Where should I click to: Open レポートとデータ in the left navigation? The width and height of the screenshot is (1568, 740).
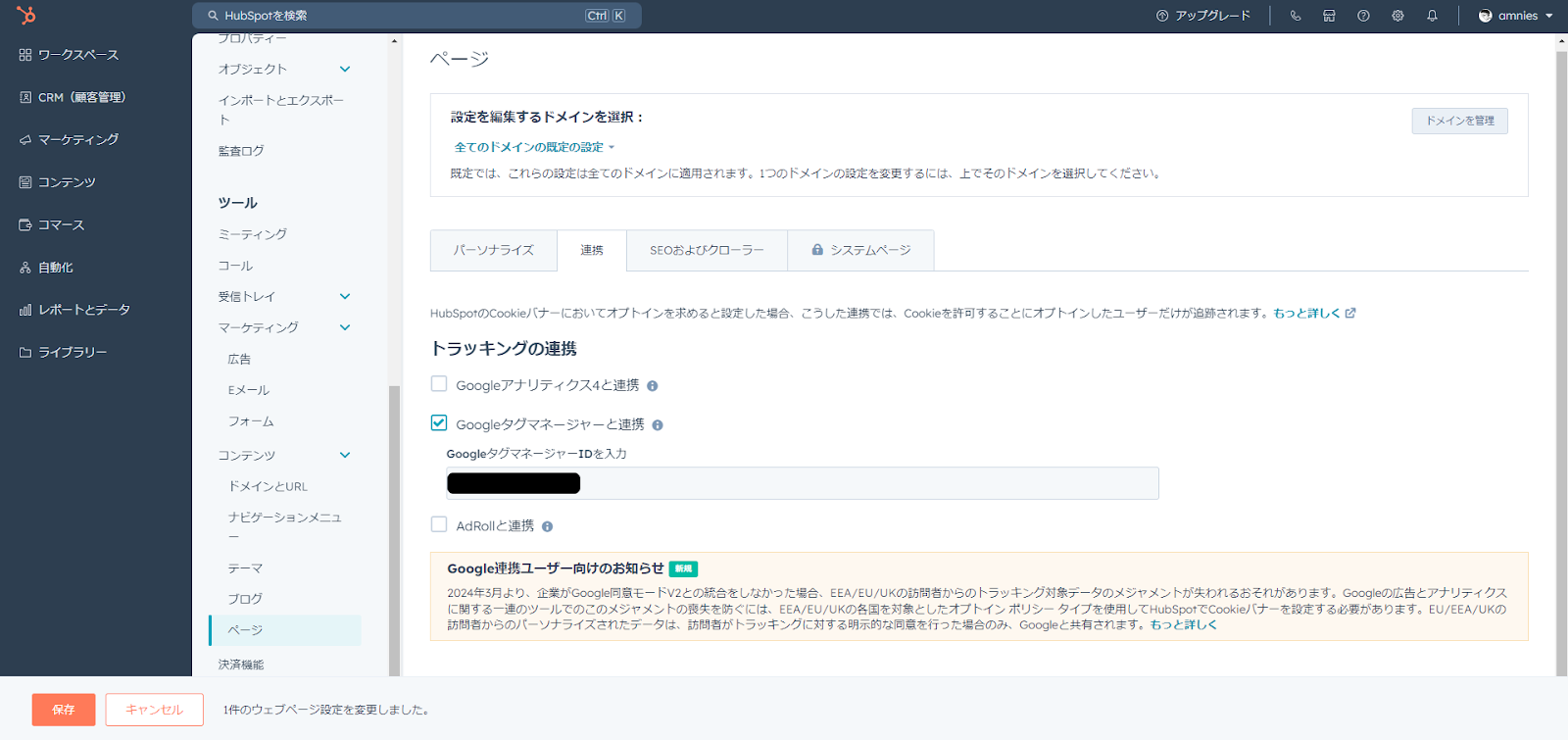[x=74, y=310]
